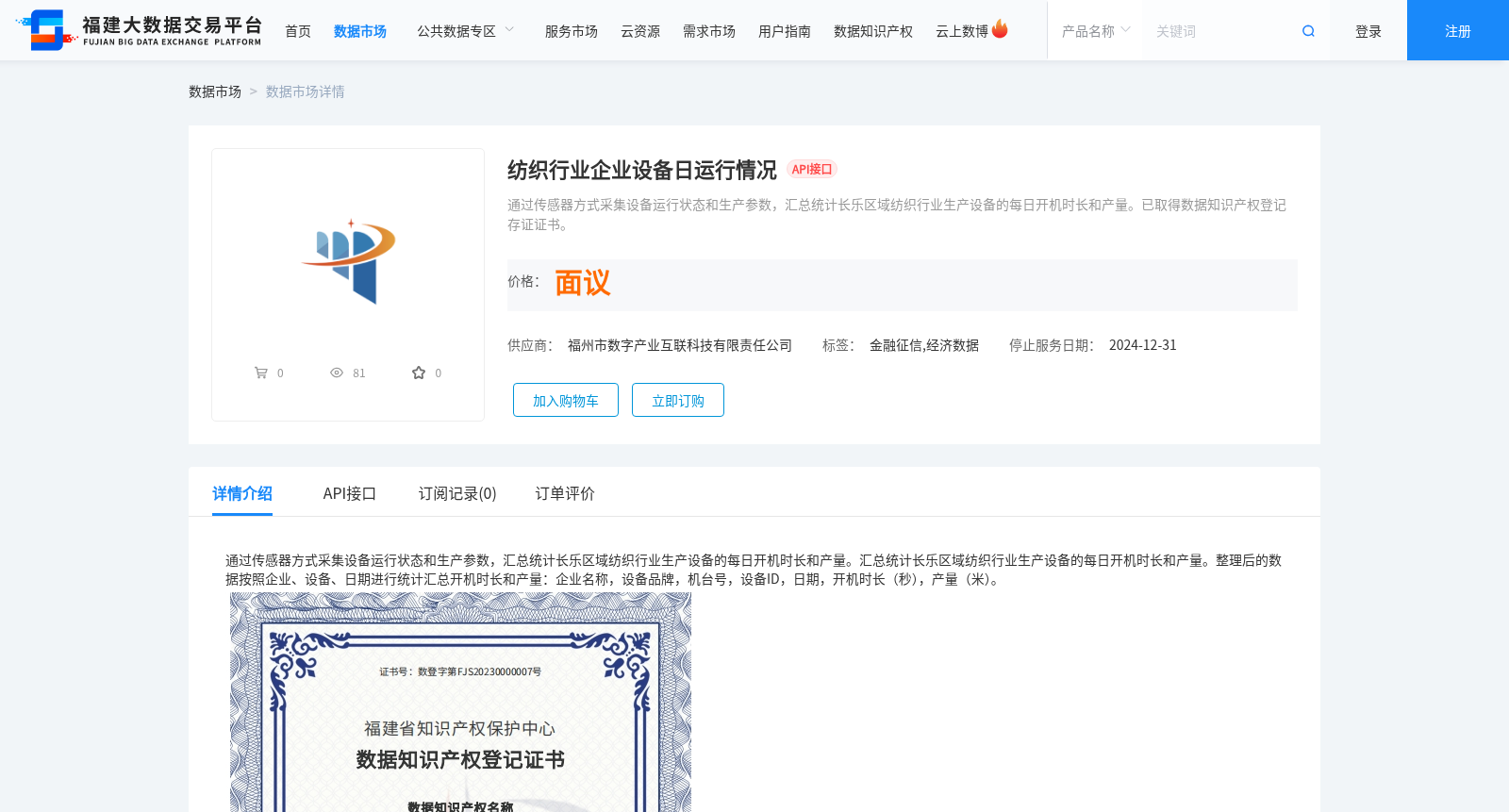Switch to the 订阅记录(0) tab
The height and width of the screenshot is (812, 1509).
pos(457,493)
